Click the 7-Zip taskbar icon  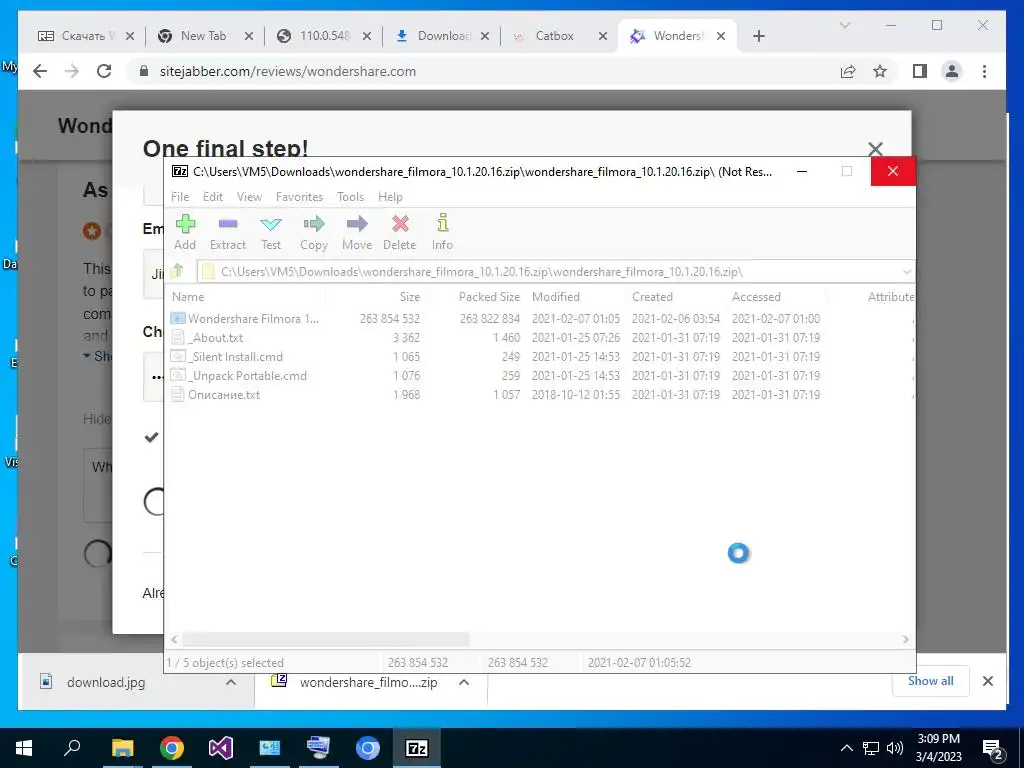pyautogui.click(x=417, y=748)
